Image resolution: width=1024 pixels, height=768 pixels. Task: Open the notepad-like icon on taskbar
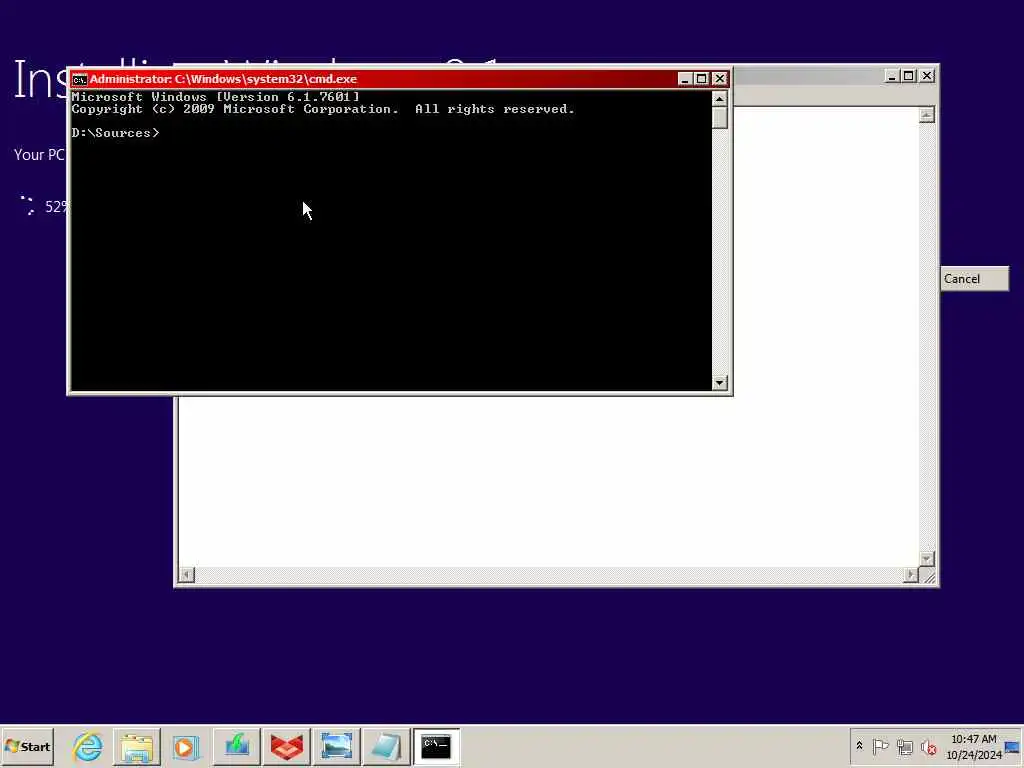pyautogui.click(x=385, y=746)
